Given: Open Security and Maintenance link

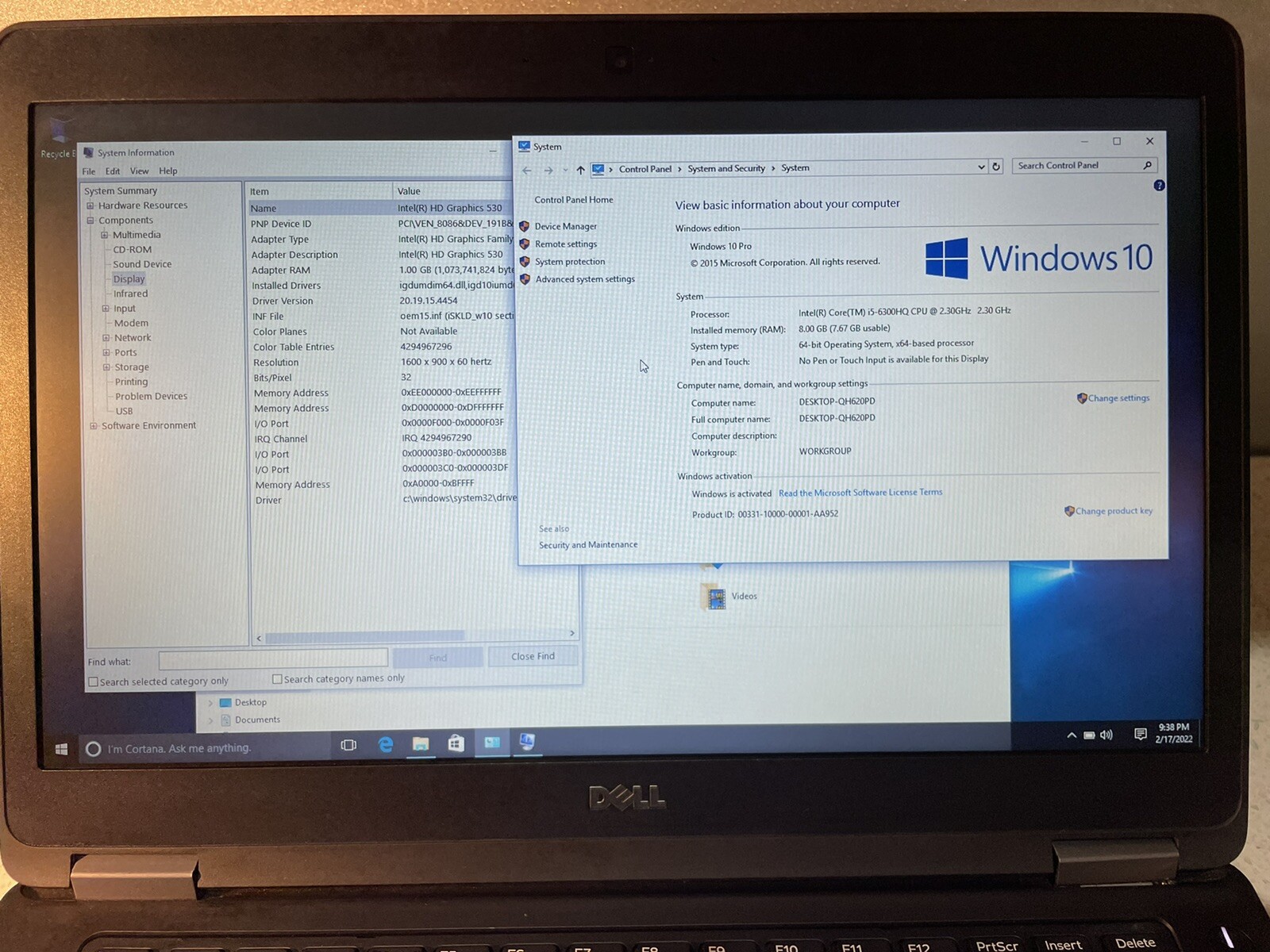Looking at the screenshot, I should coord(588,545).
